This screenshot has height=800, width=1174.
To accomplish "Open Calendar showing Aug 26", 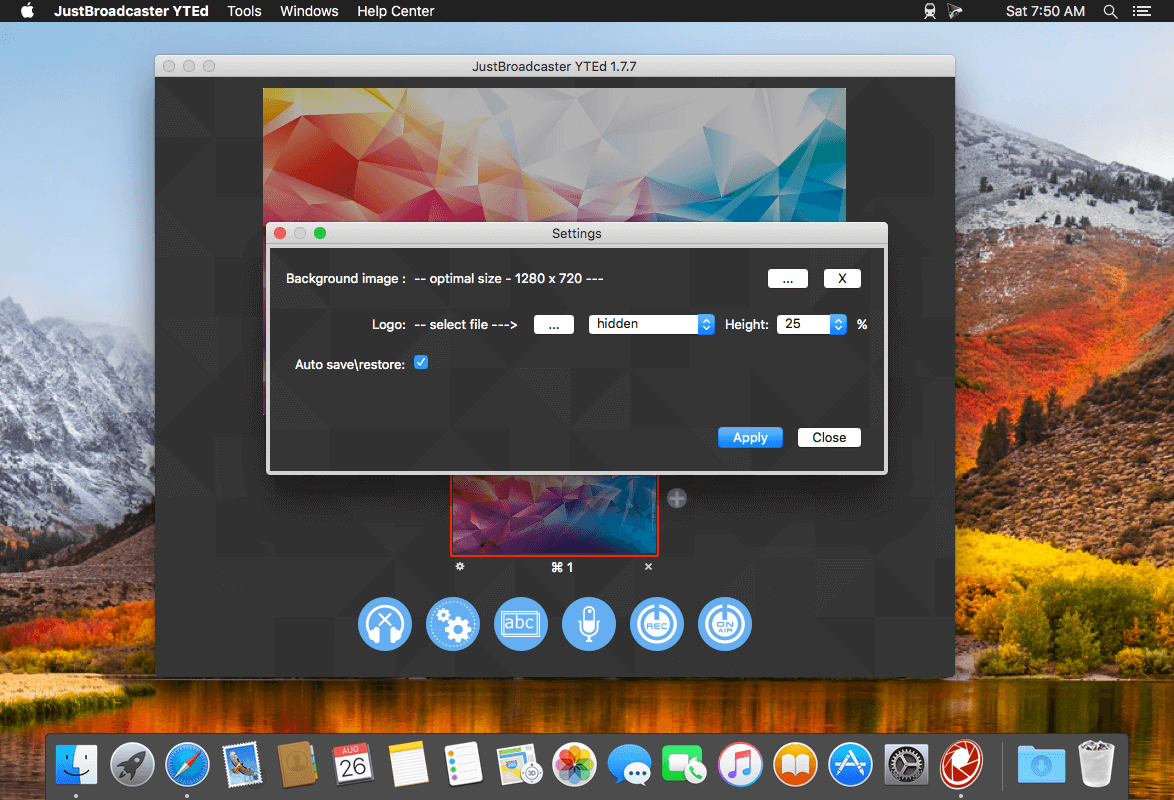I will (352, 765).
